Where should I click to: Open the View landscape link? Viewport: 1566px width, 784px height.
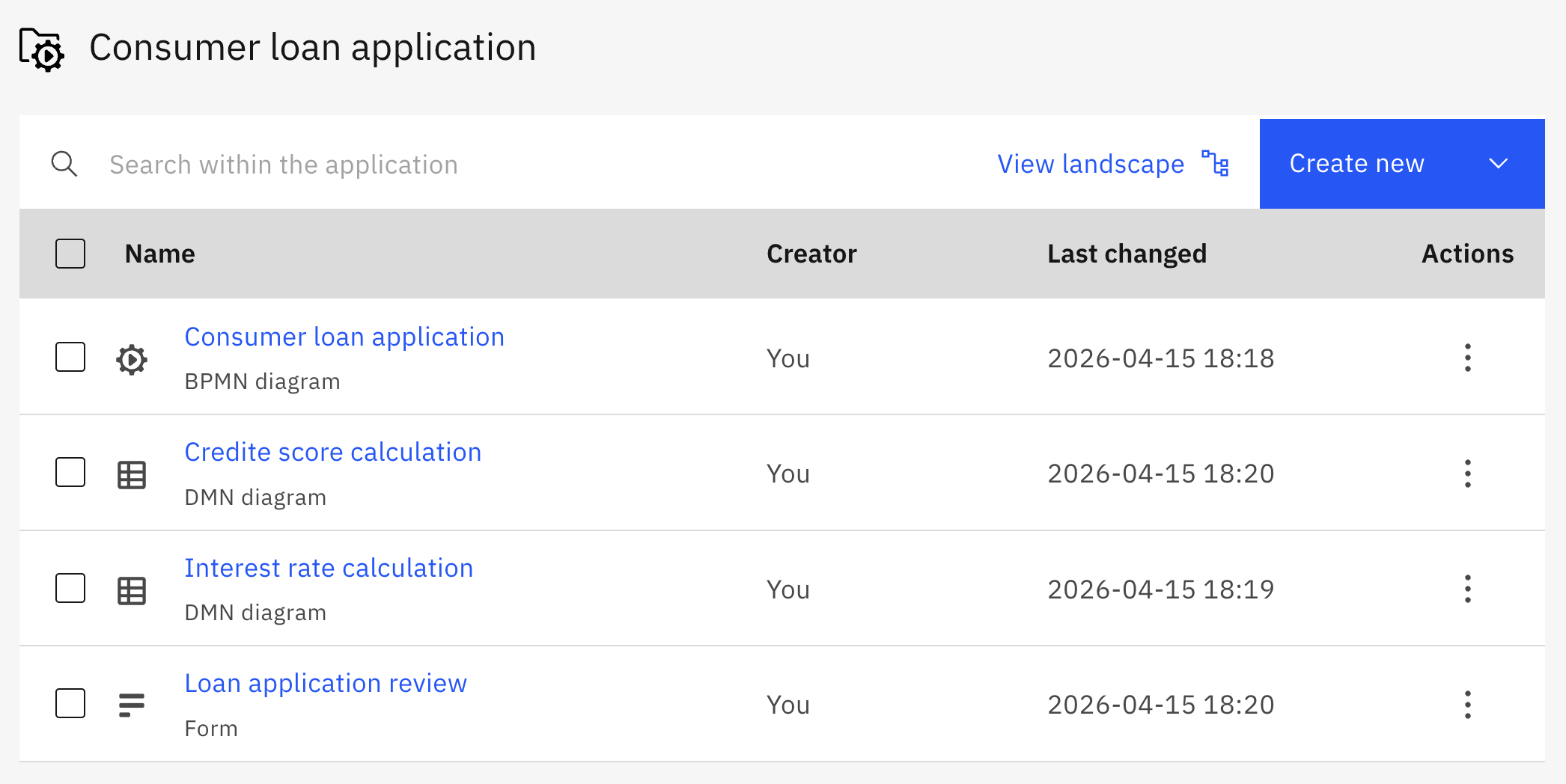(x=1091, y=164)
